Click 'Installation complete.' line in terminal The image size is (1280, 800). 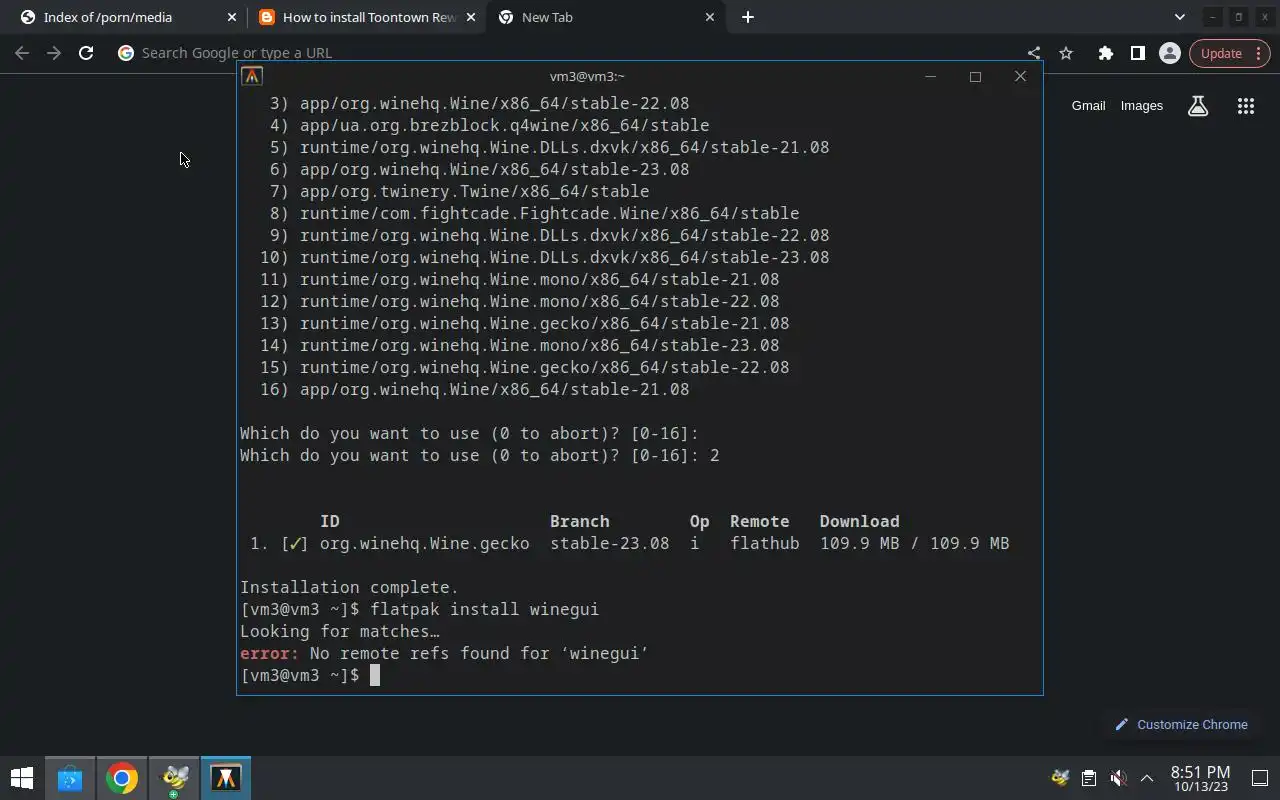coord(349,587)
